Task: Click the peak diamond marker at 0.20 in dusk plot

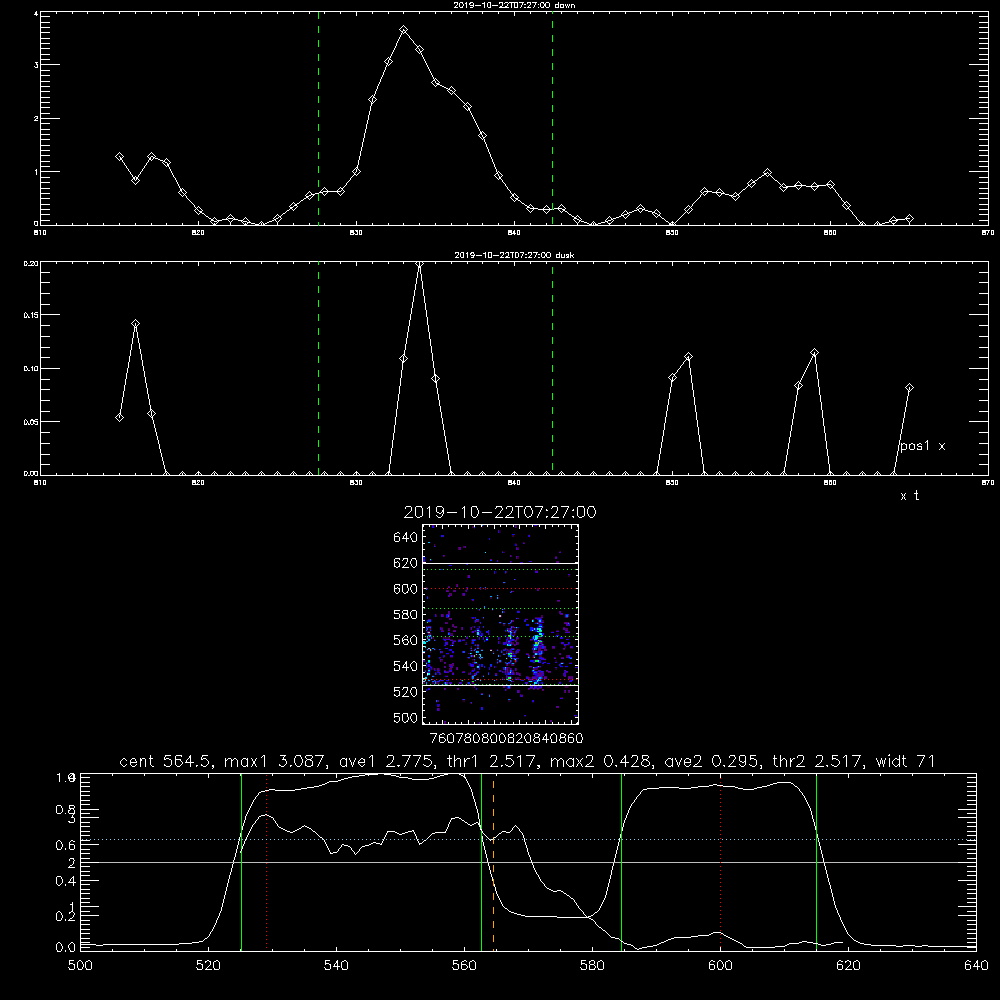Action: pos(420,264)
